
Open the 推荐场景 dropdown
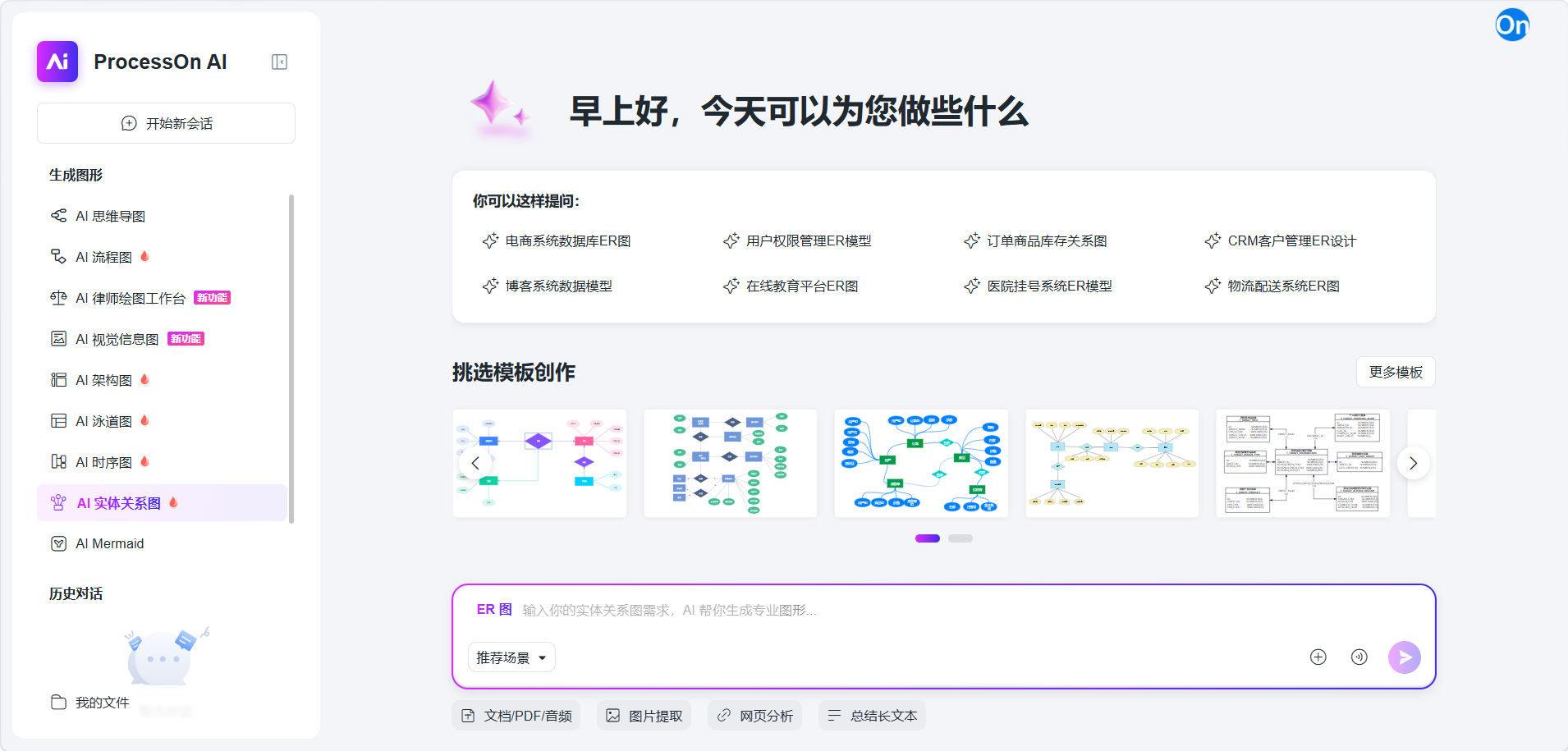click(x=511, y=657)
